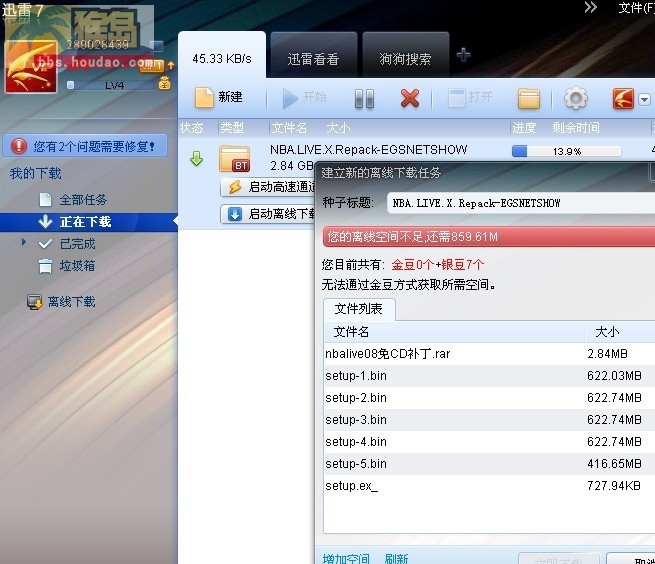Click the 727.94KB size cell
The width and height of the screenshot is (655, 564).
614,486
